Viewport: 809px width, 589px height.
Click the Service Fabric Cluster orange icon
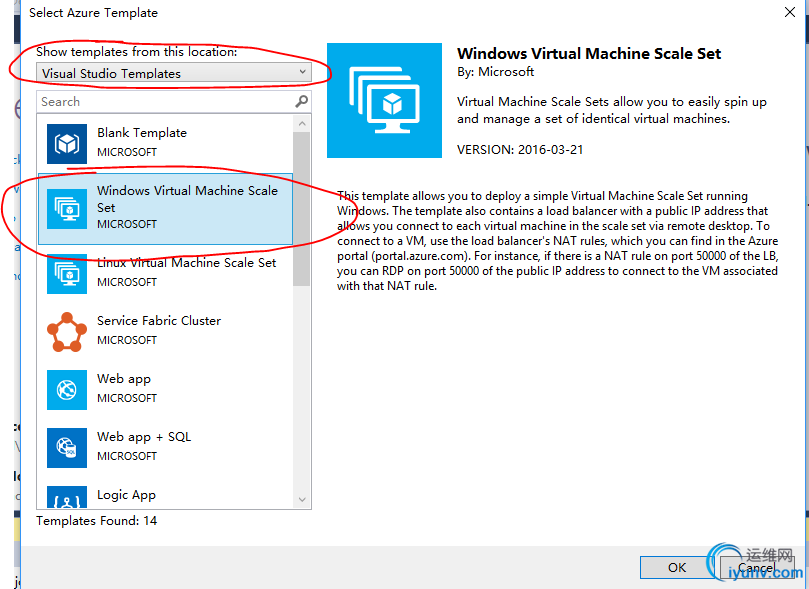67,332
